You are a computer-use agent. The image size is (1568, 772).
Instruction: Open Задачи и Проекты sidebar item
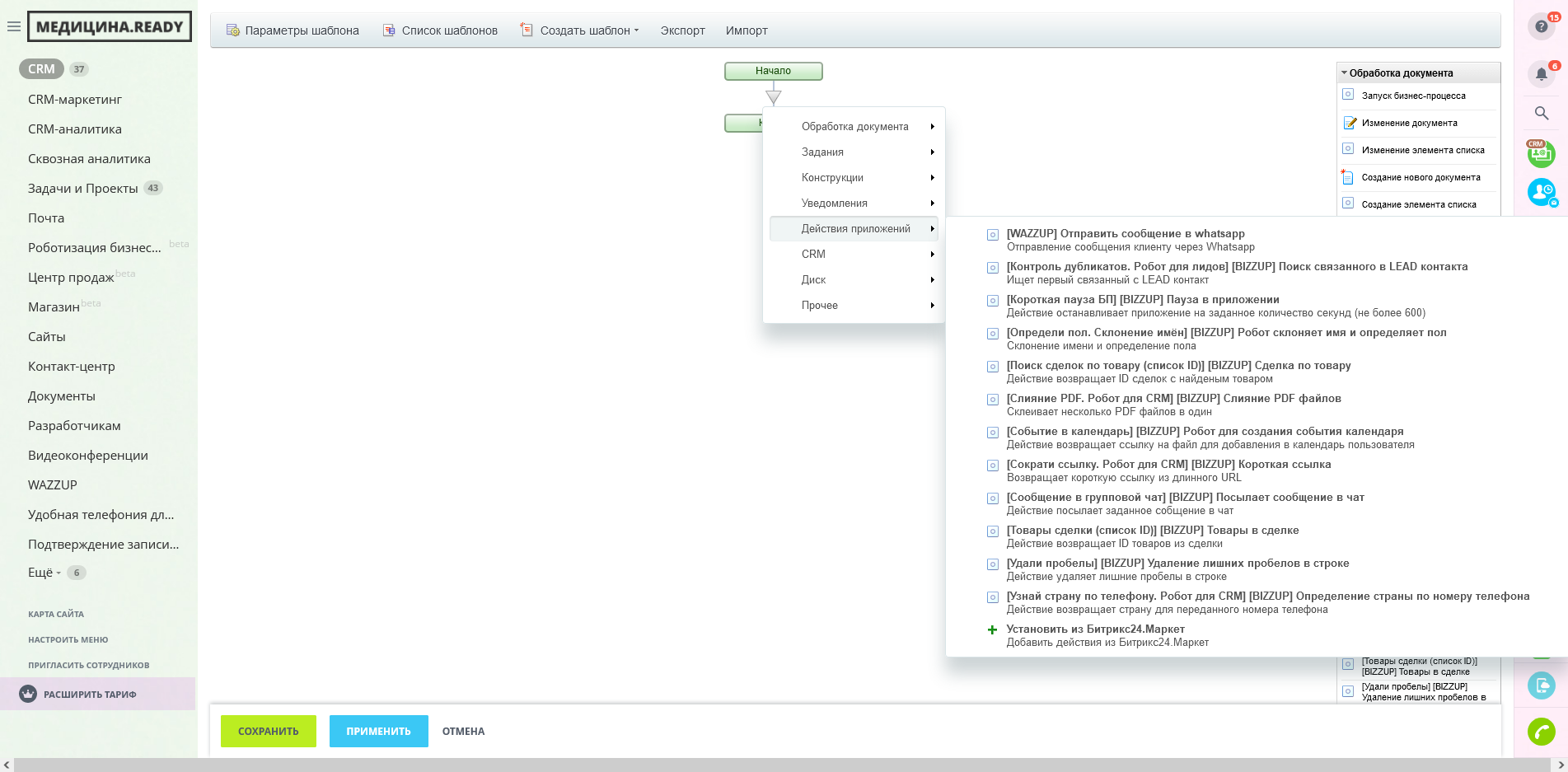83,188
